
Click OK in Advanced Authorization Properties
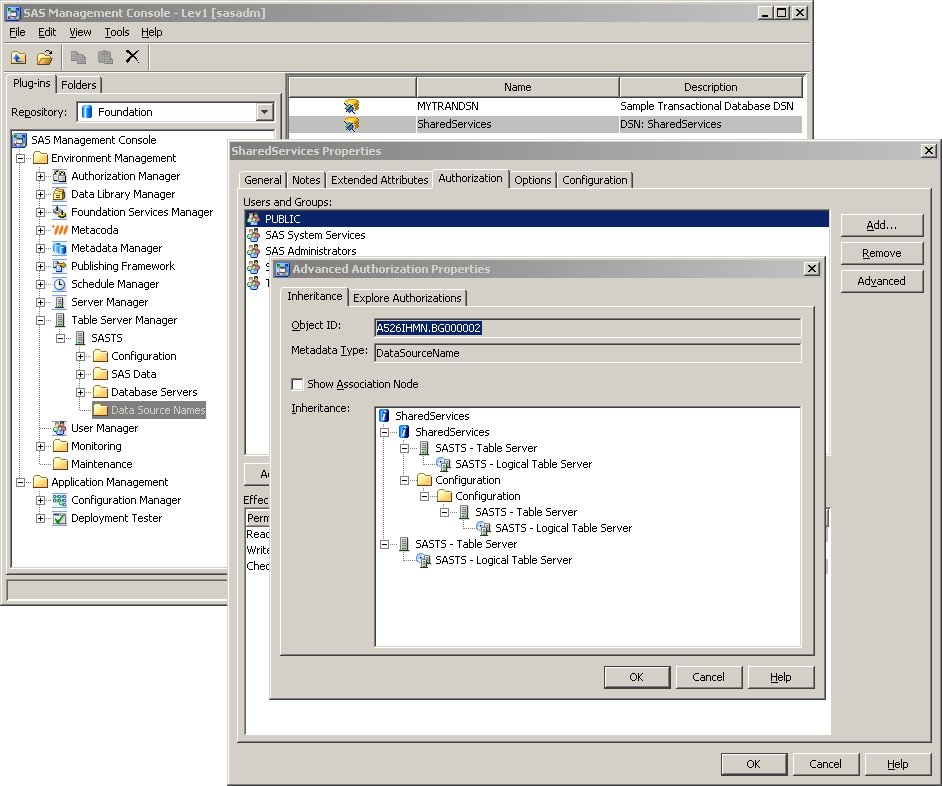637,677
